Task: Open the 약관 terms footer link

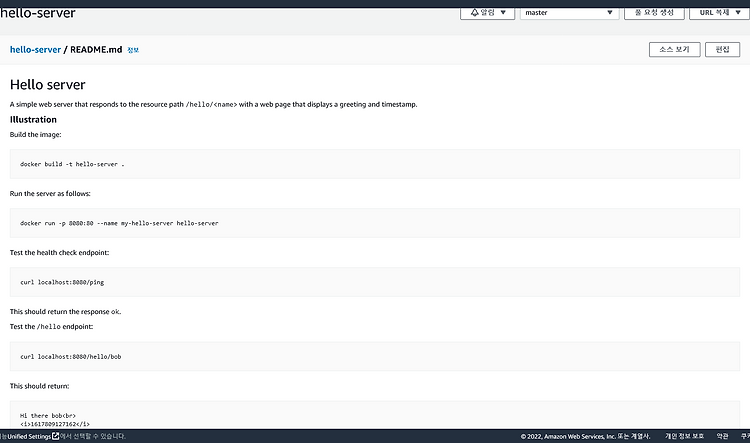Action: (x=722, y=436)
